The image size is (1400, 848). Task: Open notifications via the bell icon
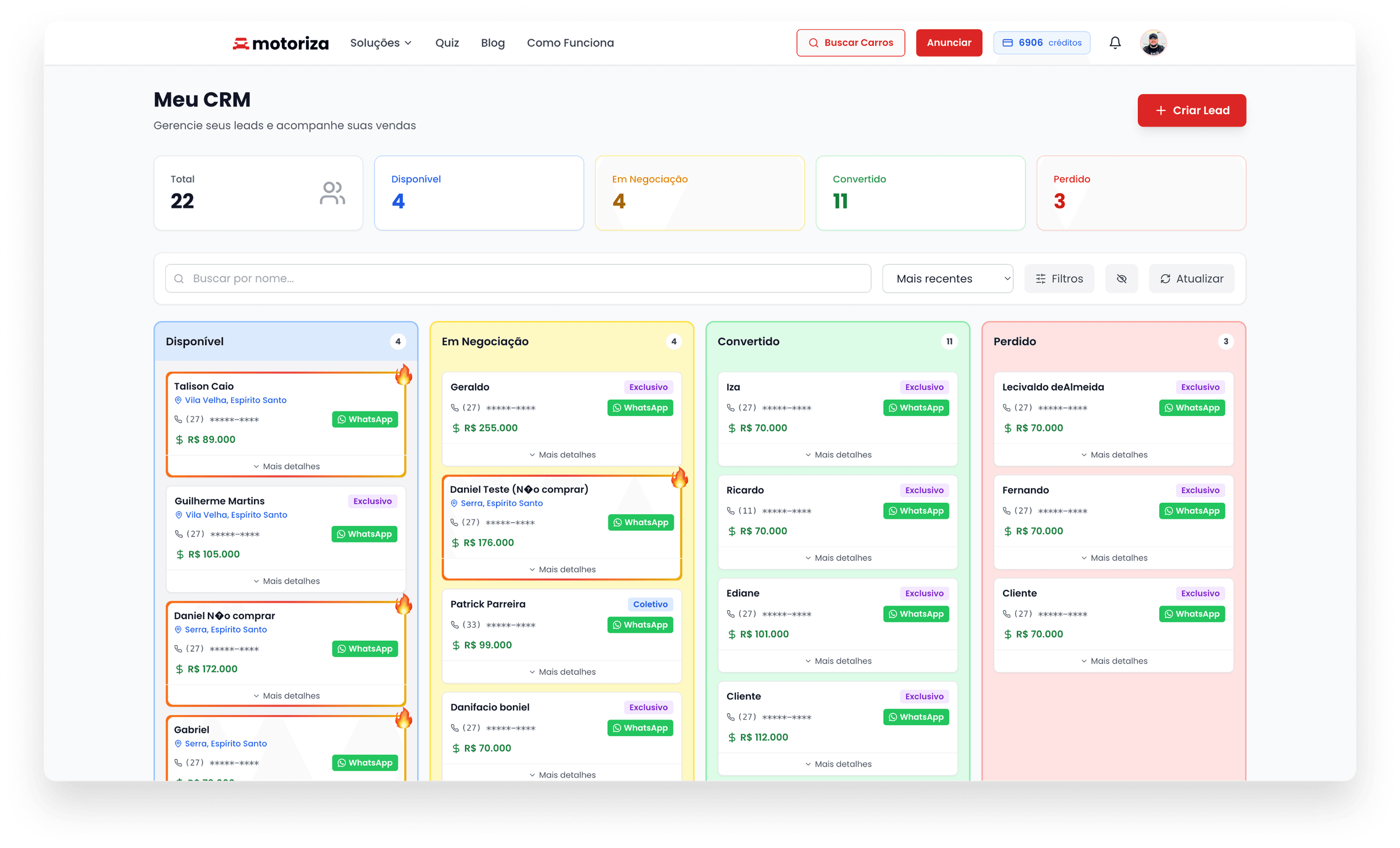(x=1115, y=43)
